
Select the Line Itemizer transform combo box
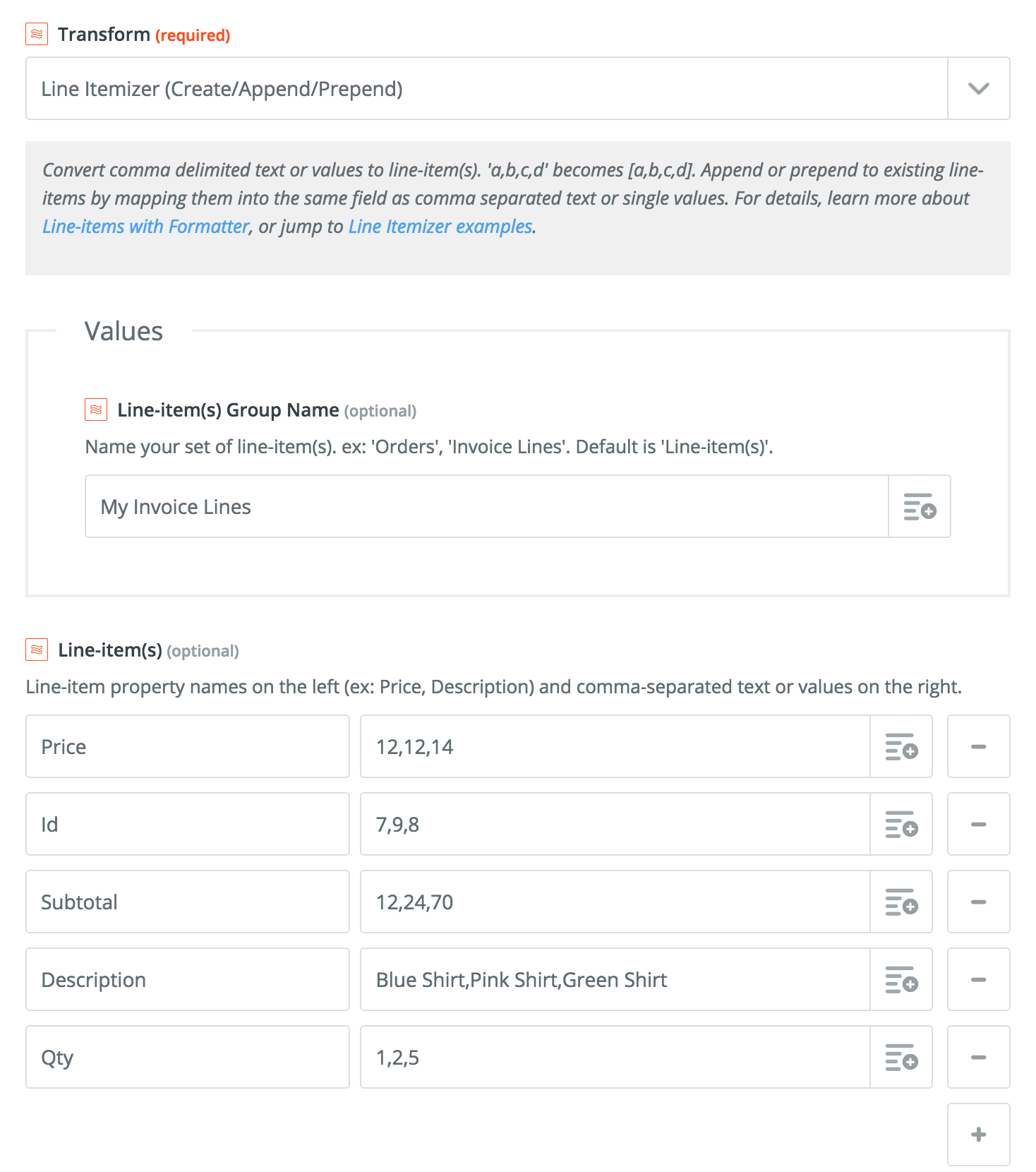click(x=486, y=89)
